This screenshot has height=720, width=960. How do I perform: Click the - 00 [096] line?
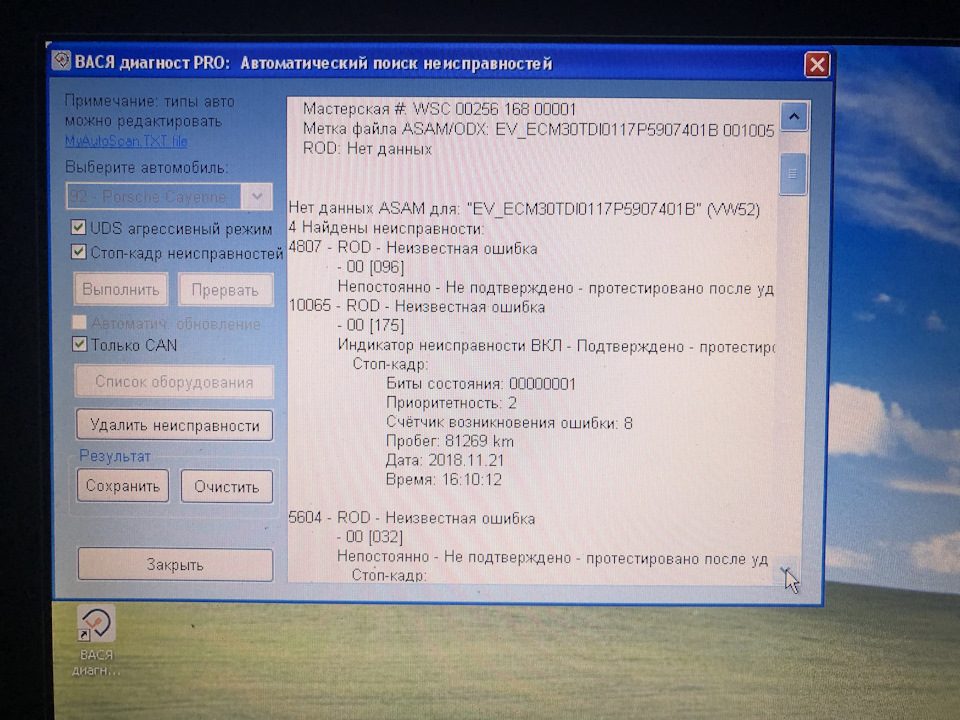pos(370,267)
